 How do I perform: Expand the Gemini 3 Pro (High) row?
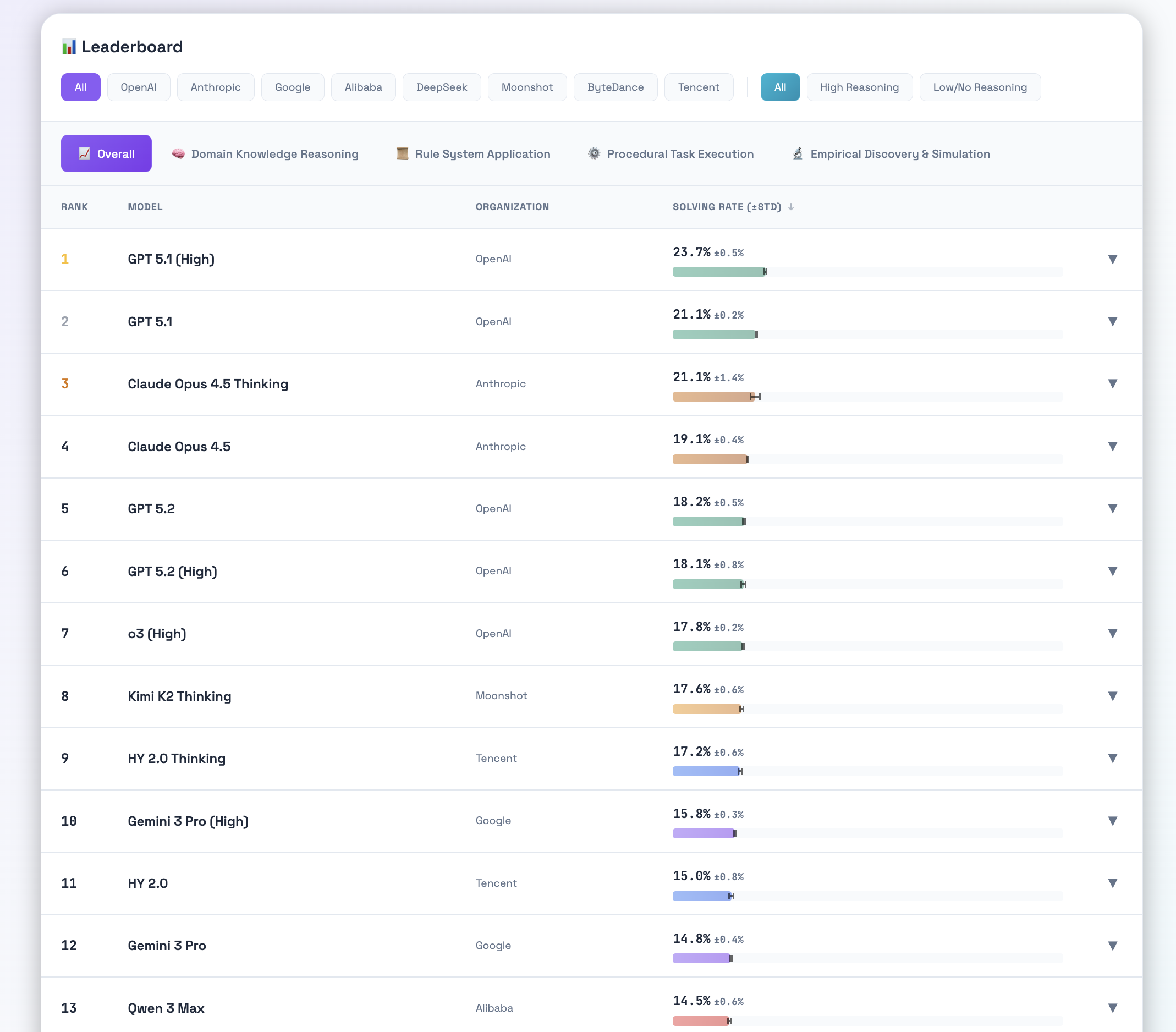(x=1112, y=821)
